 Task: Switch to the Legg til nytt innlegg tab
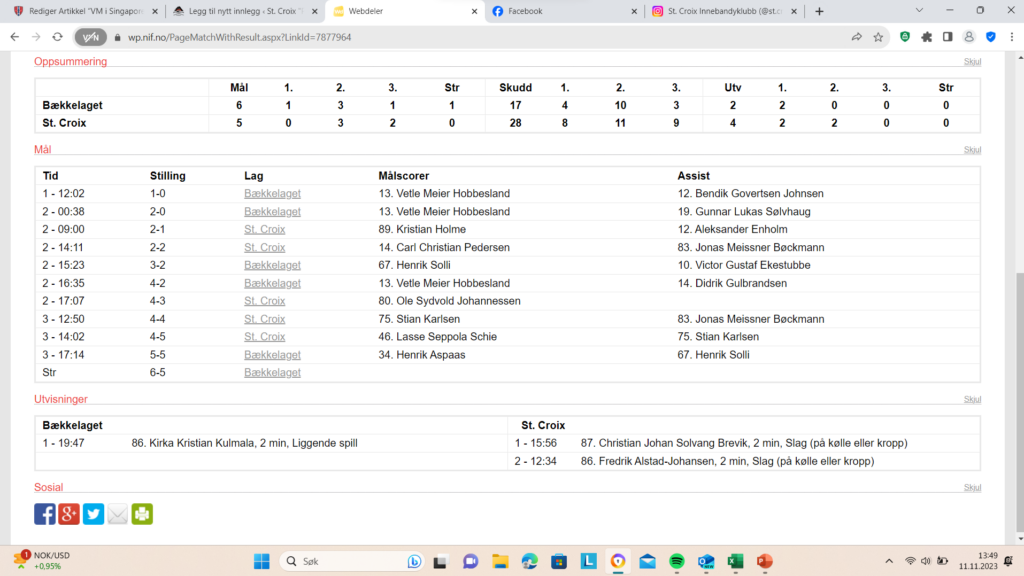[244, 11]
